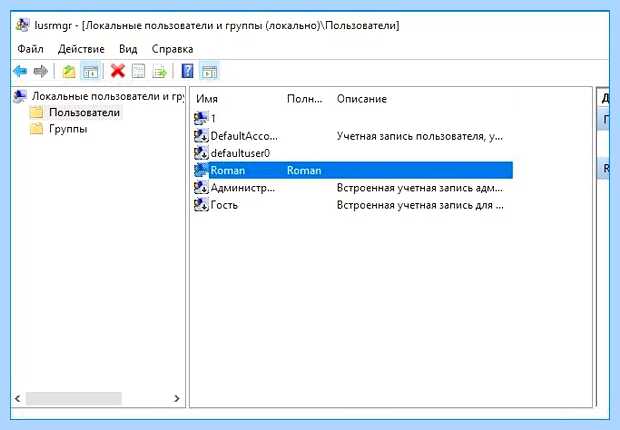Click the Up one level folder icon
This screenshot has width=620, height=430.
[69, 72]
